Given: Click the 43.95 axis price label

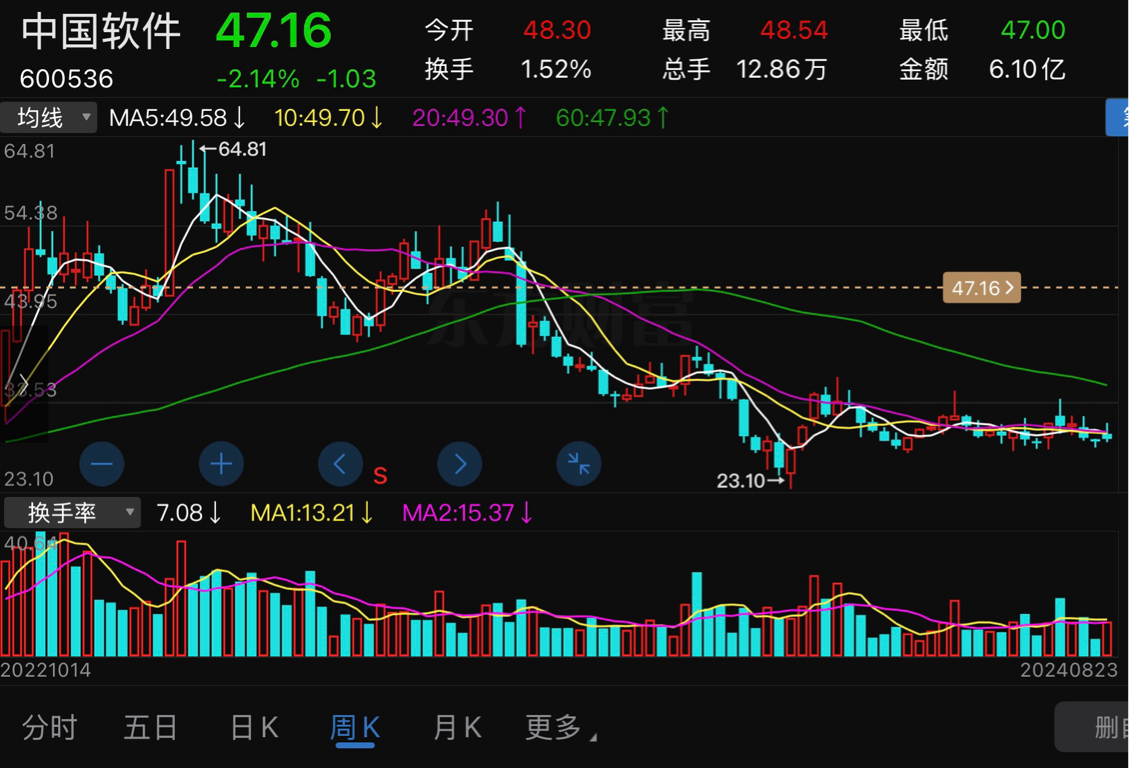Looking at the screenshot, I should tap(31, 301).
